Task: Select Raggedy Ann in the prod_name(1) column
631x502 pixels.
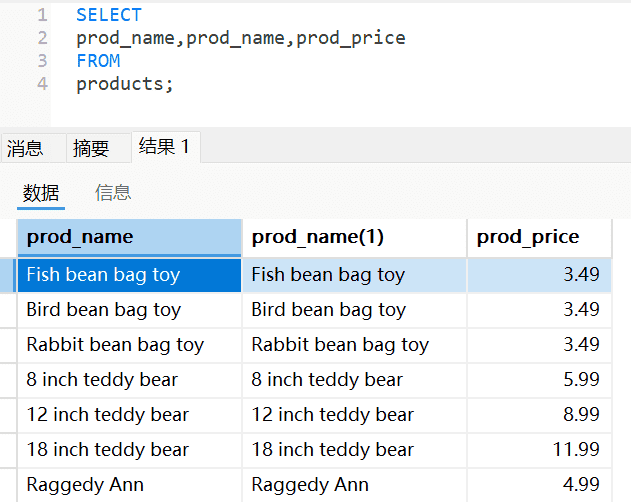Action: coord(310,485)
